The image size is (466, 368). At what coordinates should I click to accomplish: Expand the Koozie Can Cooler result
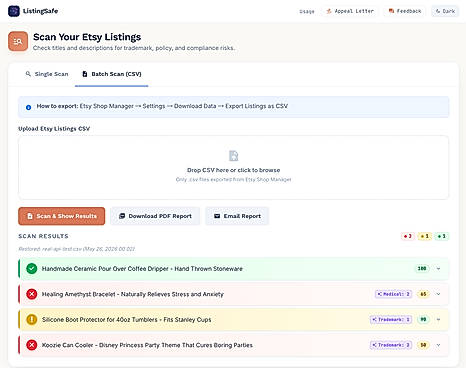438,345
